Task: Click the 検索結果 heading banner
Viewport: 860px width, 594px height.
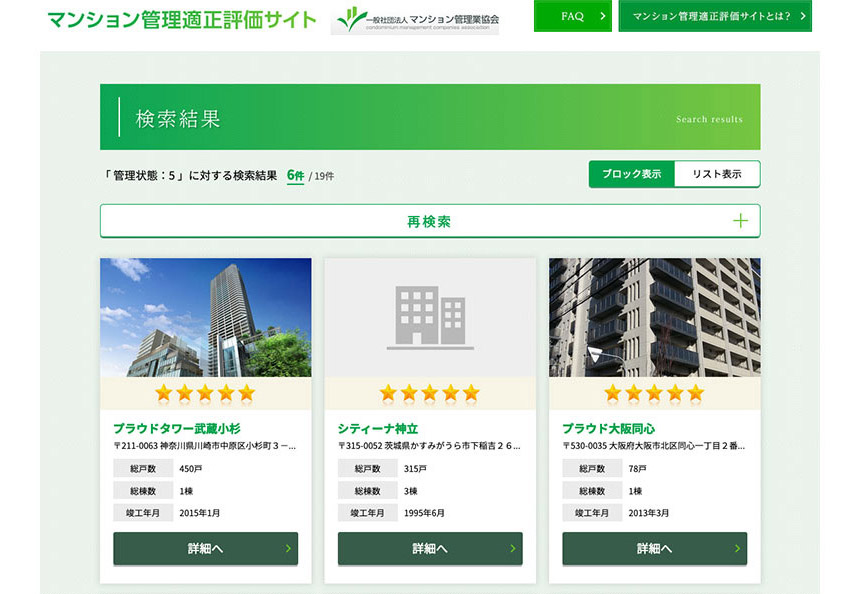Action: [430, 117]
